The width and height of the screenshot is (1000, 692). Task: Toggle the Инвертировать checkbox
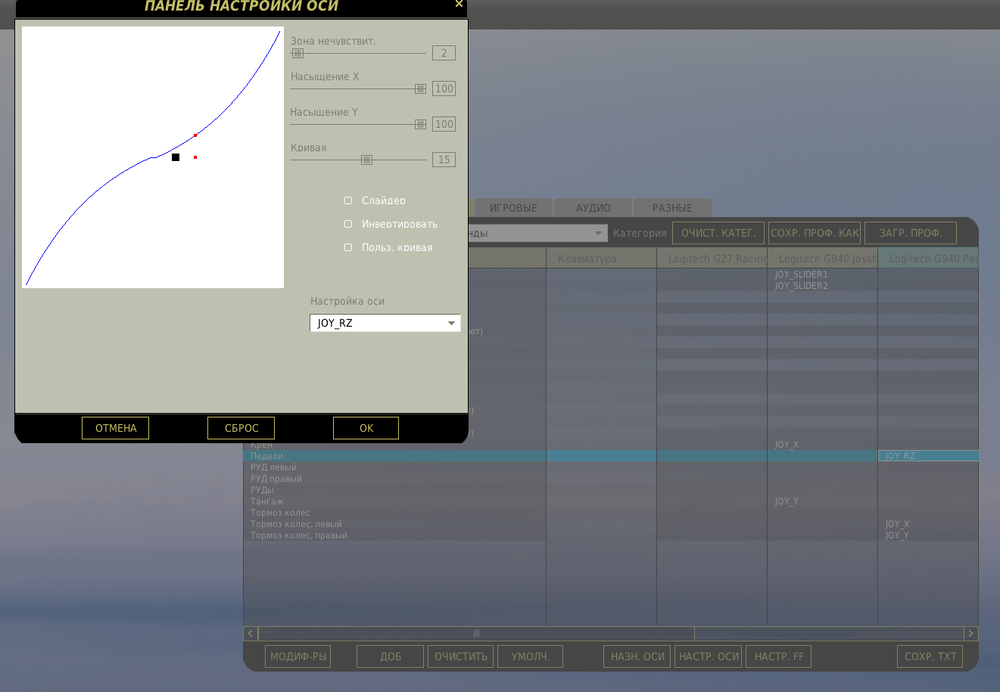point(348,224)
